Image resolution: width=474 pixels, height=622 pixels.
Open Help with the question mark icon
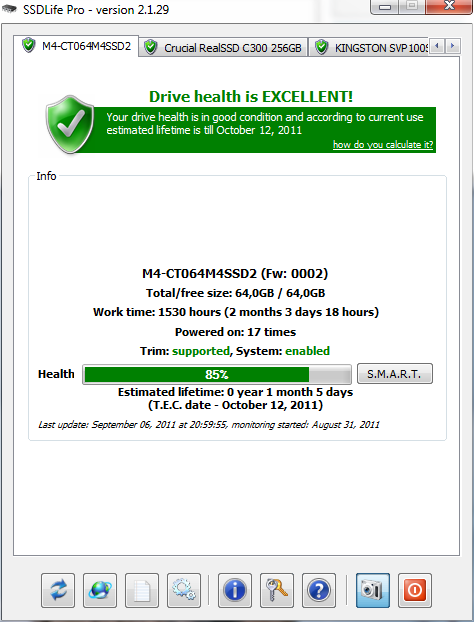[x=319, y=590]
